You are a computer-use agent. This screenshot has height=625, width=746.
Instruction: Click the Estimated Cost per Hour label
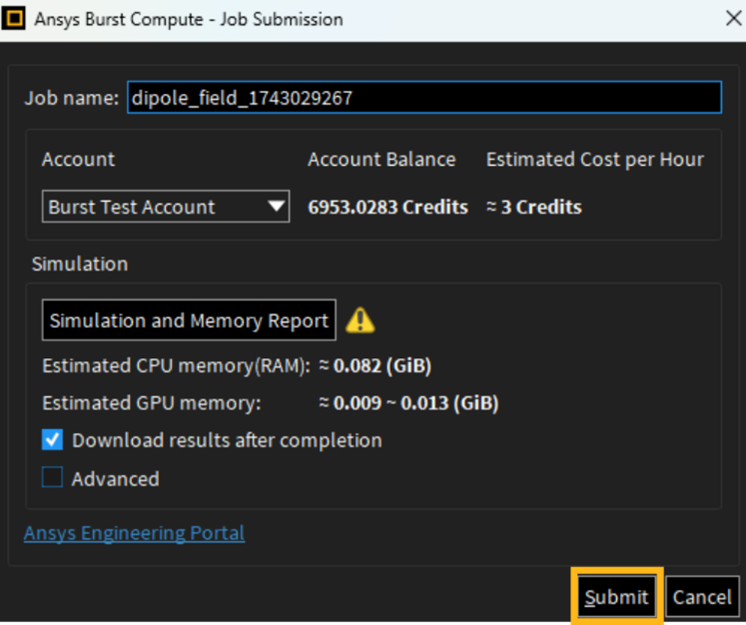pos(595,159)
